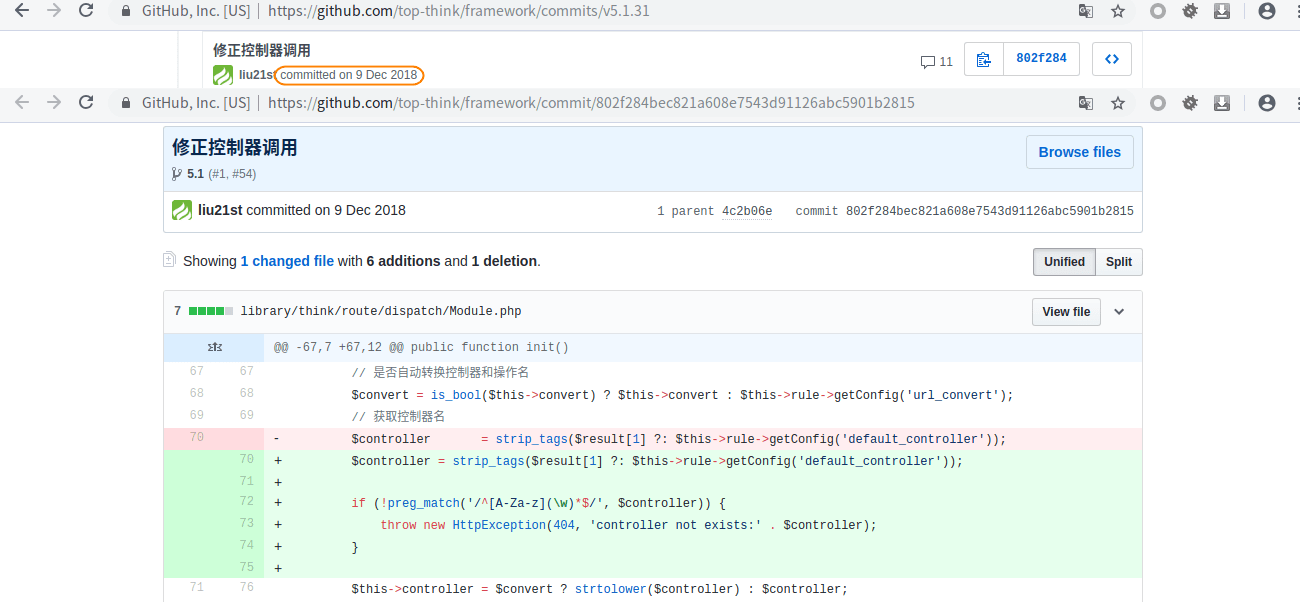Viewport: 1300px width, 602px height.
Task: Go back in the commits/v5.1.31 browser bar
Action: (22, 11)
